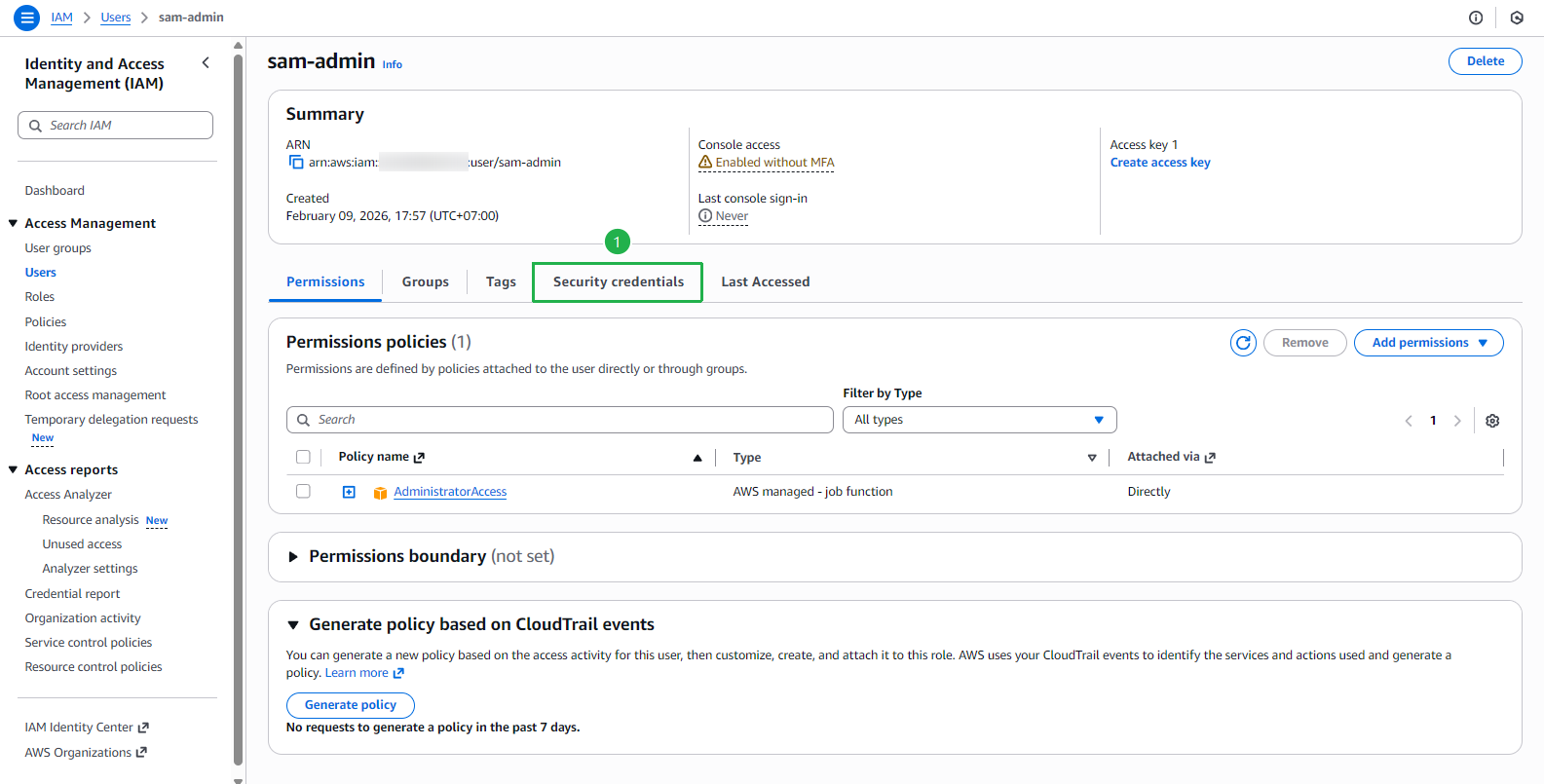Focus the Search IAM input field
The image size is (1544, 784).
click(x=115, y=126)
